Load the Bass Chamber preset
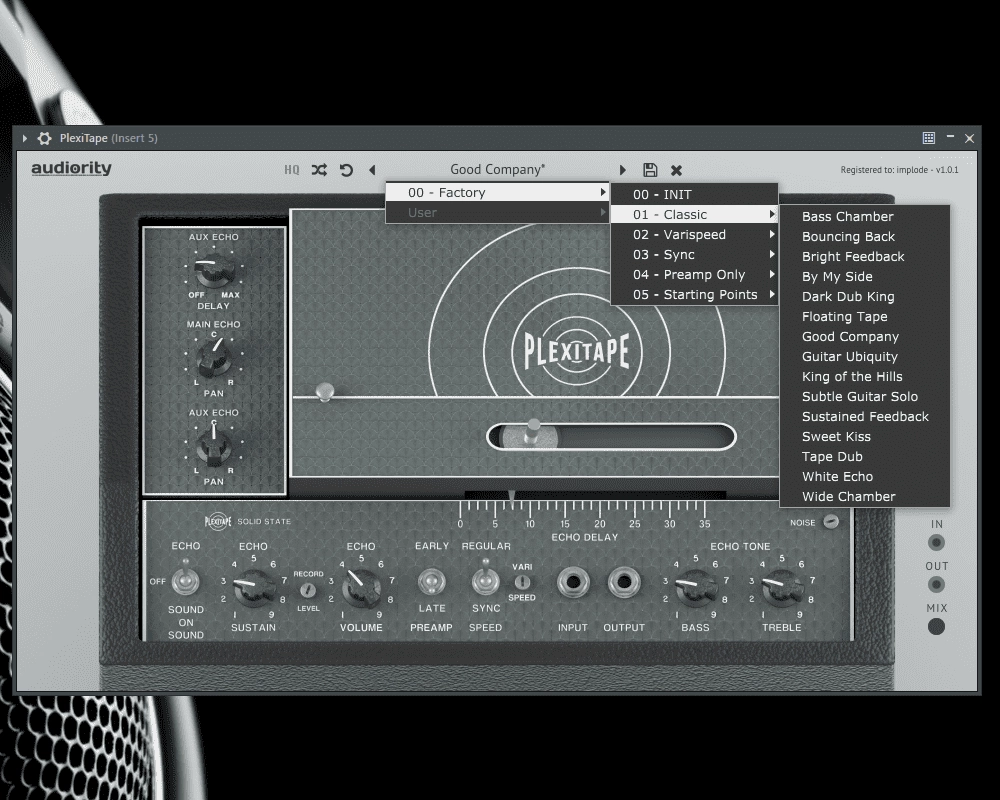 click(x=865, y=216)
